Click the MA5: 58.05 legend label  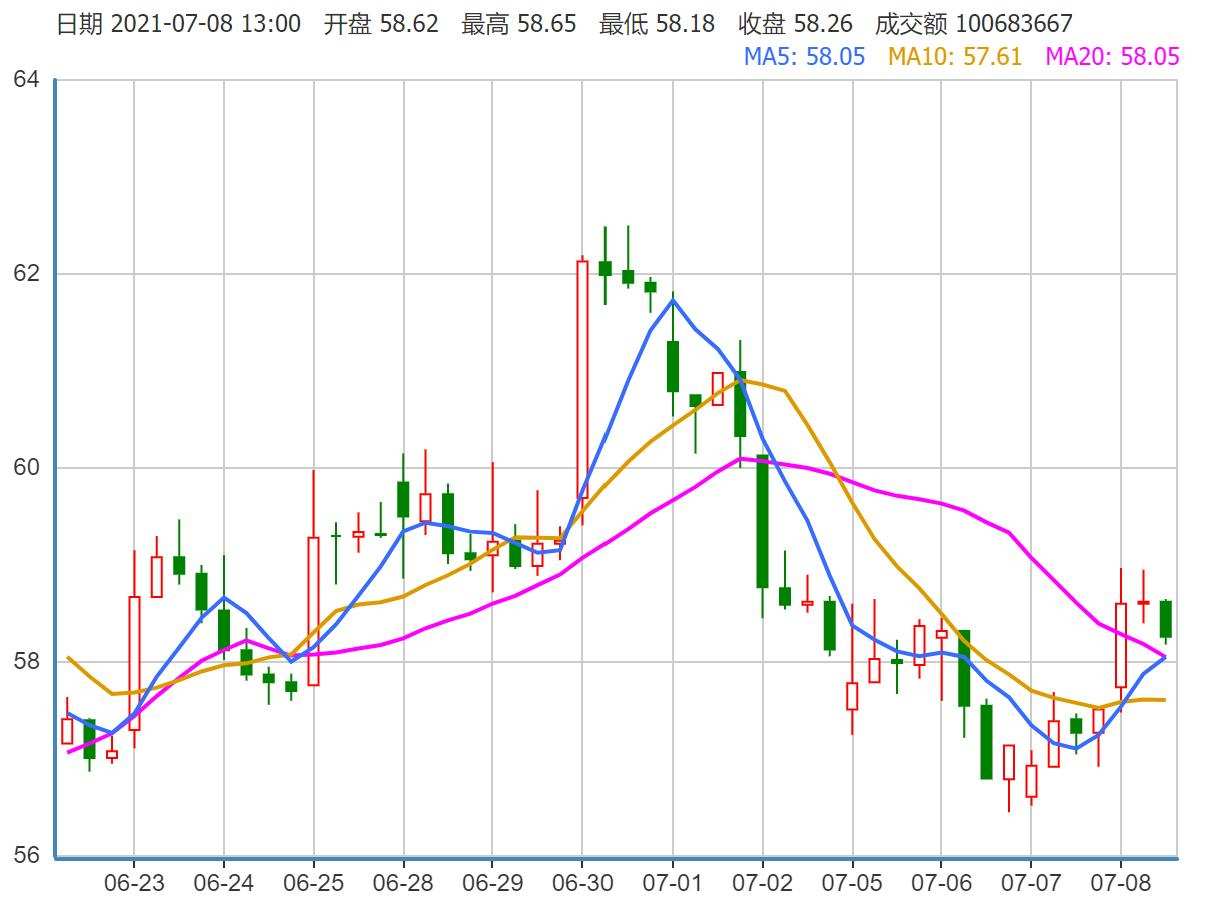point(804,57)
